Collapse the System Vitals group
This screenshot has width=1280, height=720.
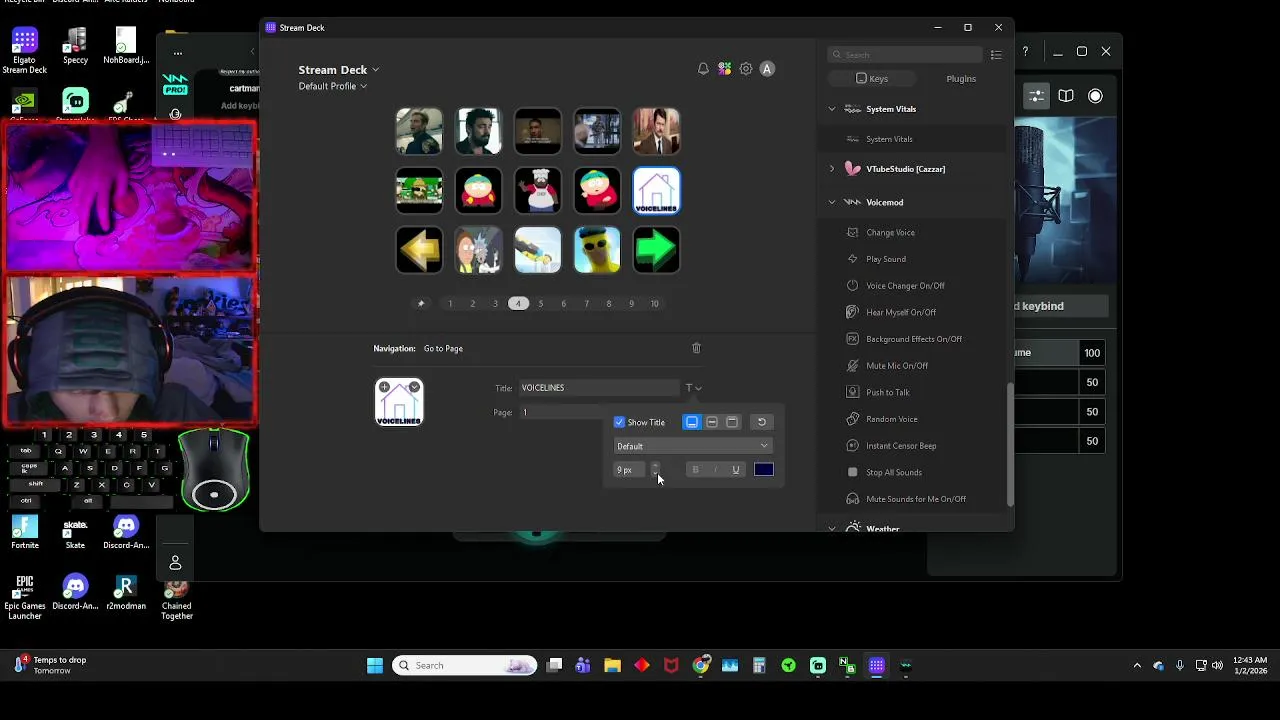click(832, 109)
